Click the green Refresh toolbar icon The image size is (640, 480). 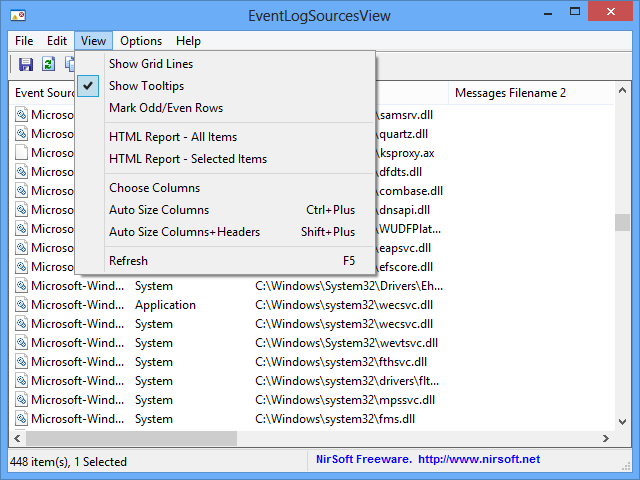49,64
